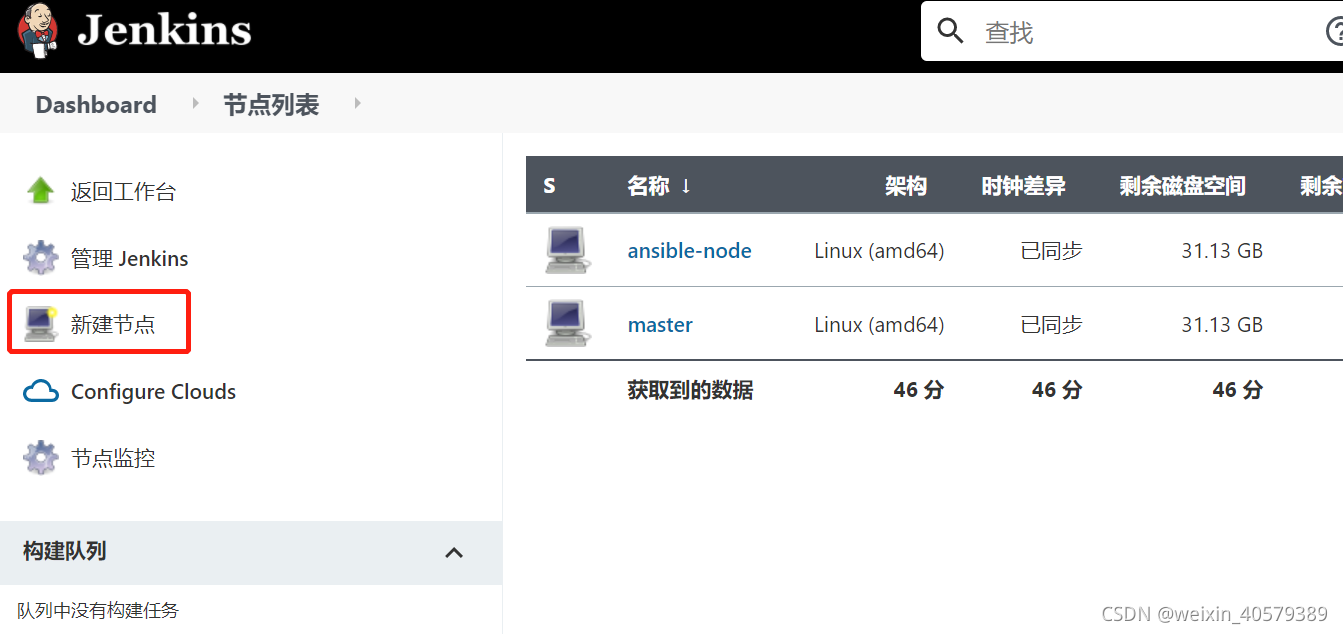Click the cloud icon for Configure Clouds
The width and height of the screenshot is (1343, 634).
point(41,391)
